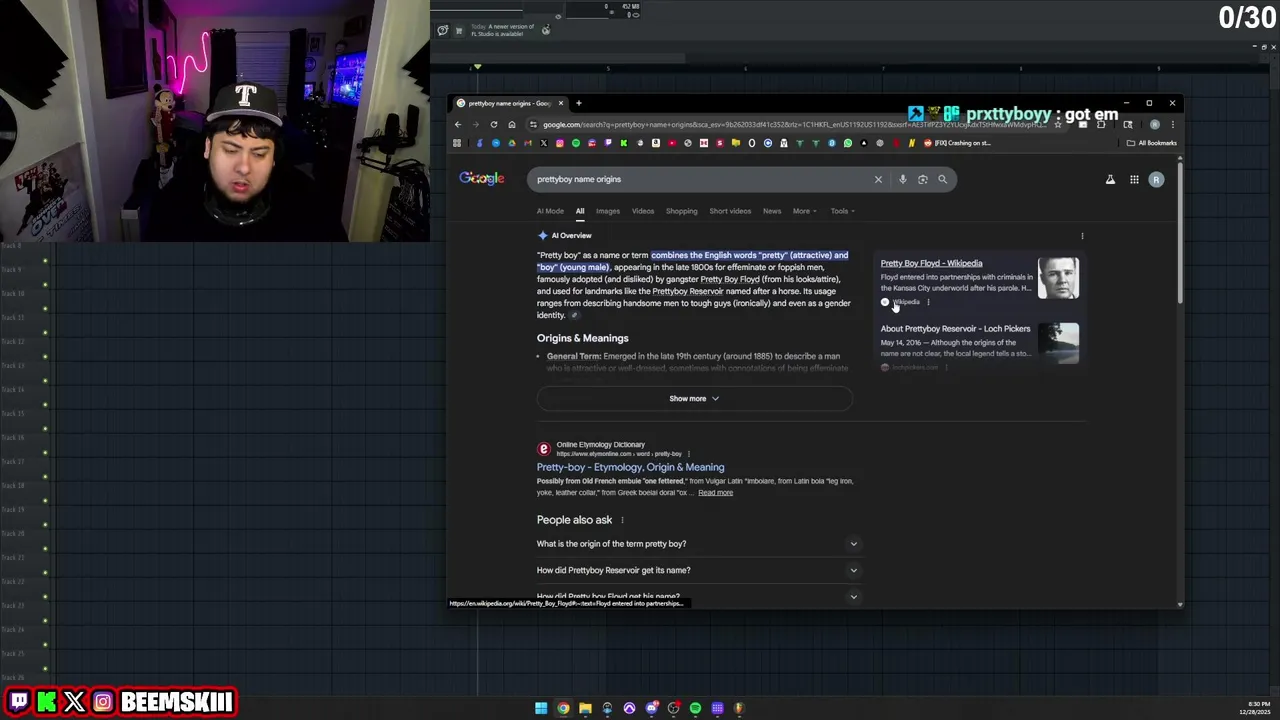Viewport: 1280px width, 720px height.
Task: Open the X bookmark icon
Action: 544,143
